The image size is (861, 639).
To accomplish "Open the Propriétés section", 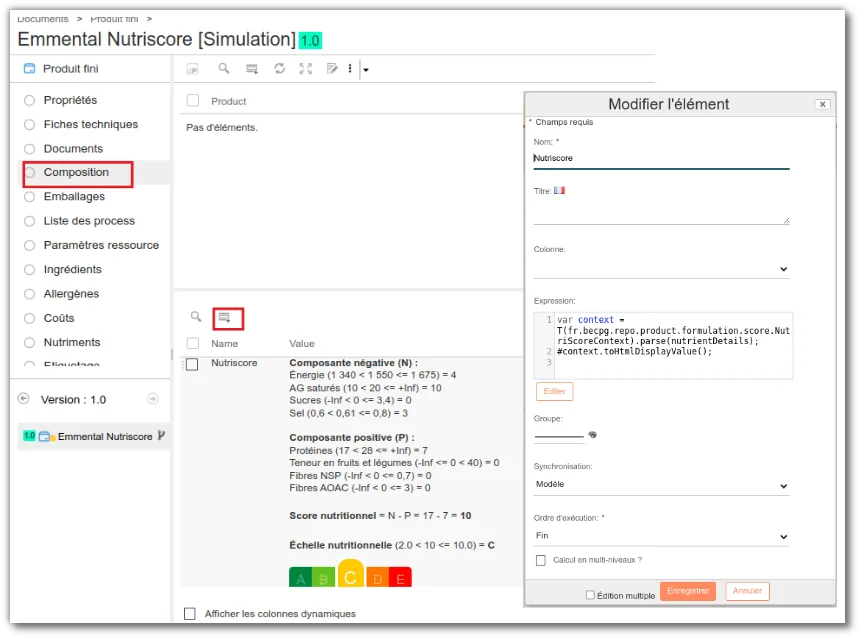I will (70, 100).
